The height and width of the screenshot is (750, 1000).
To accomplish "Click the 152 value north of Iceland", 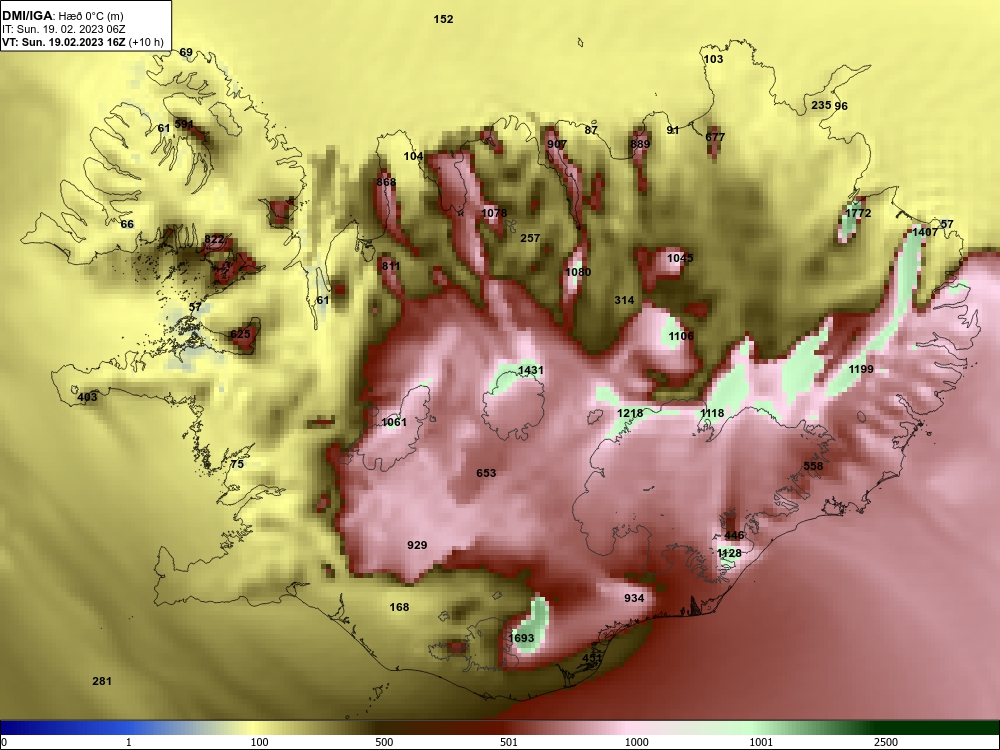I will point(443,19).
